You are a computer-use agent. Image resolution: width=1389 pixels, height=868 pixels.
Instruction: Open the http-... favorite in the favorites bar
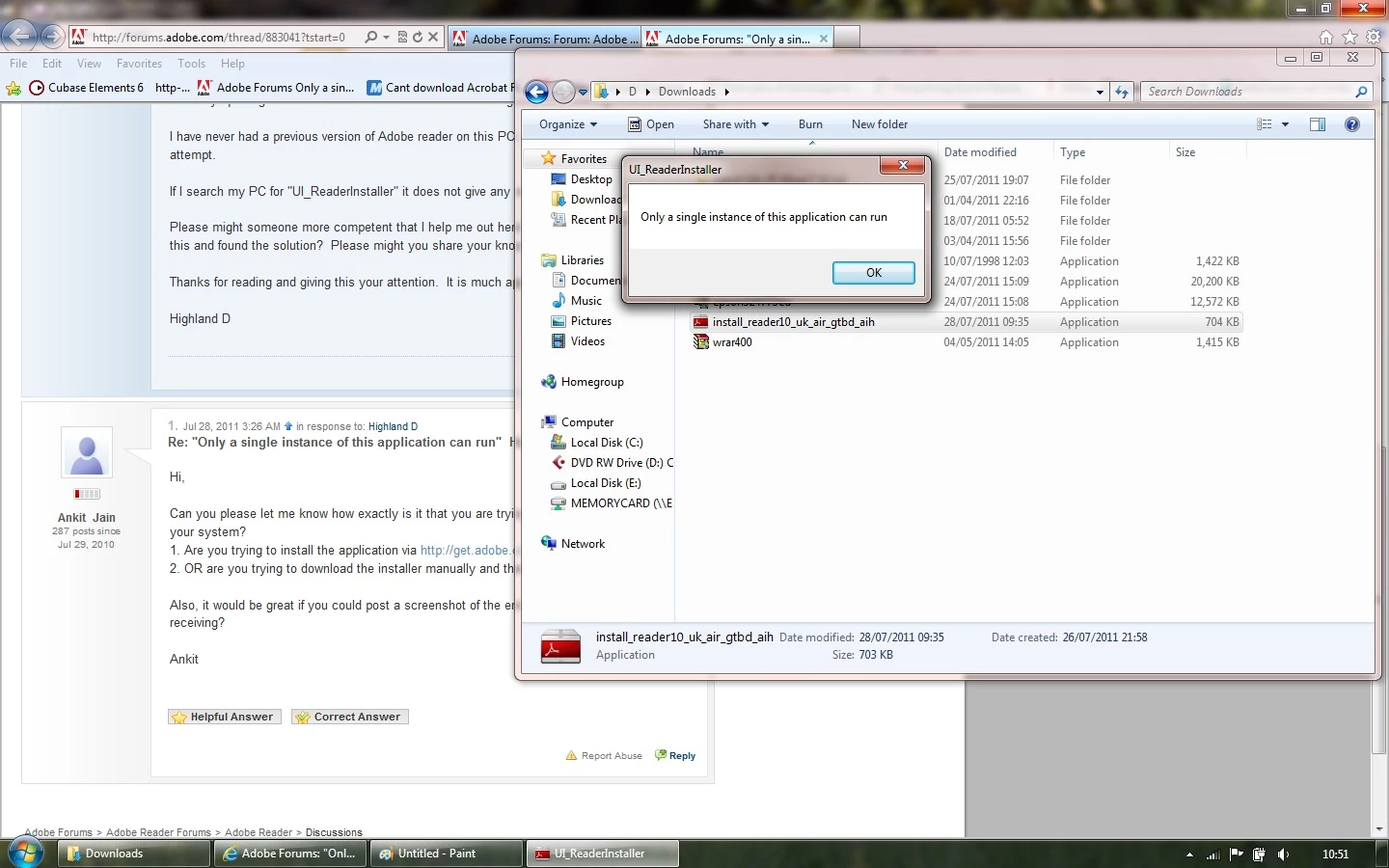pos(172,88)
